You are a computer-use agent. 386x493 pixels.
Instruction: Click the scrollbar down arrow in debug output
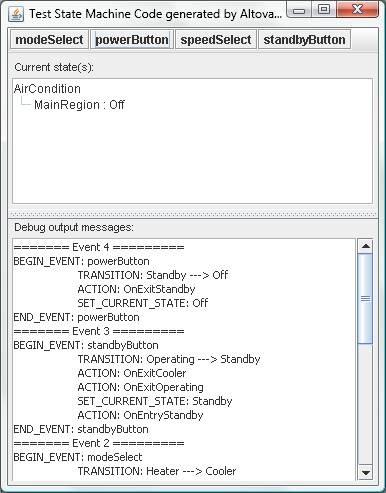click(x=366, y=472)
